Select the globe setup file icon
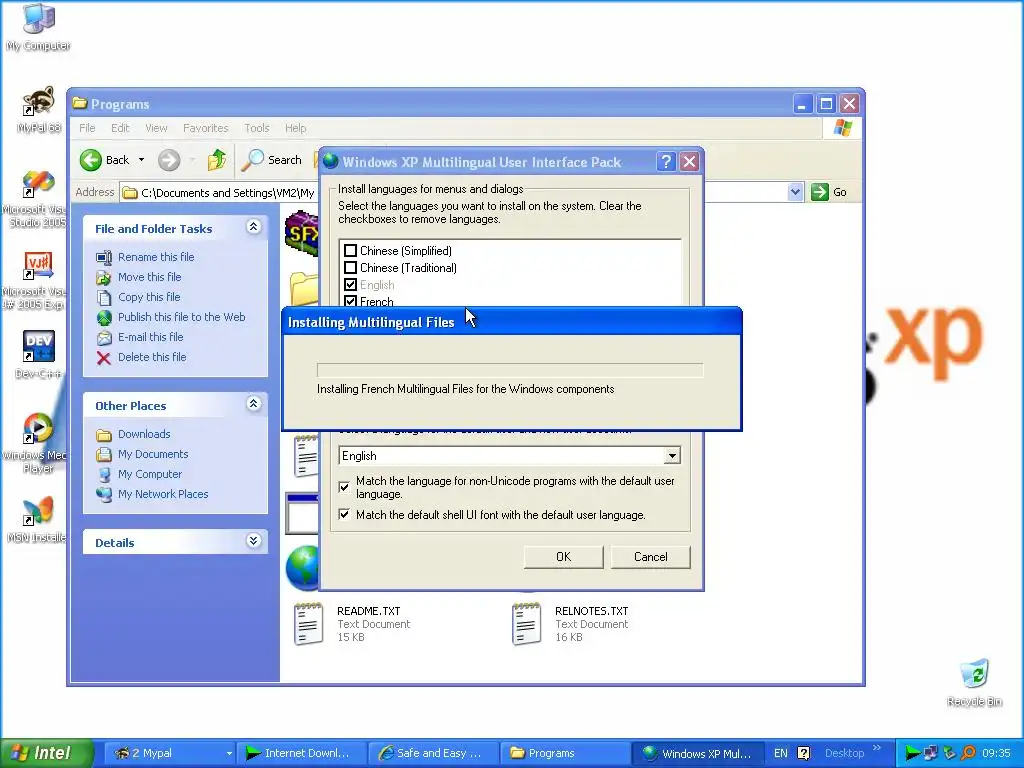 tap(302, 567)
